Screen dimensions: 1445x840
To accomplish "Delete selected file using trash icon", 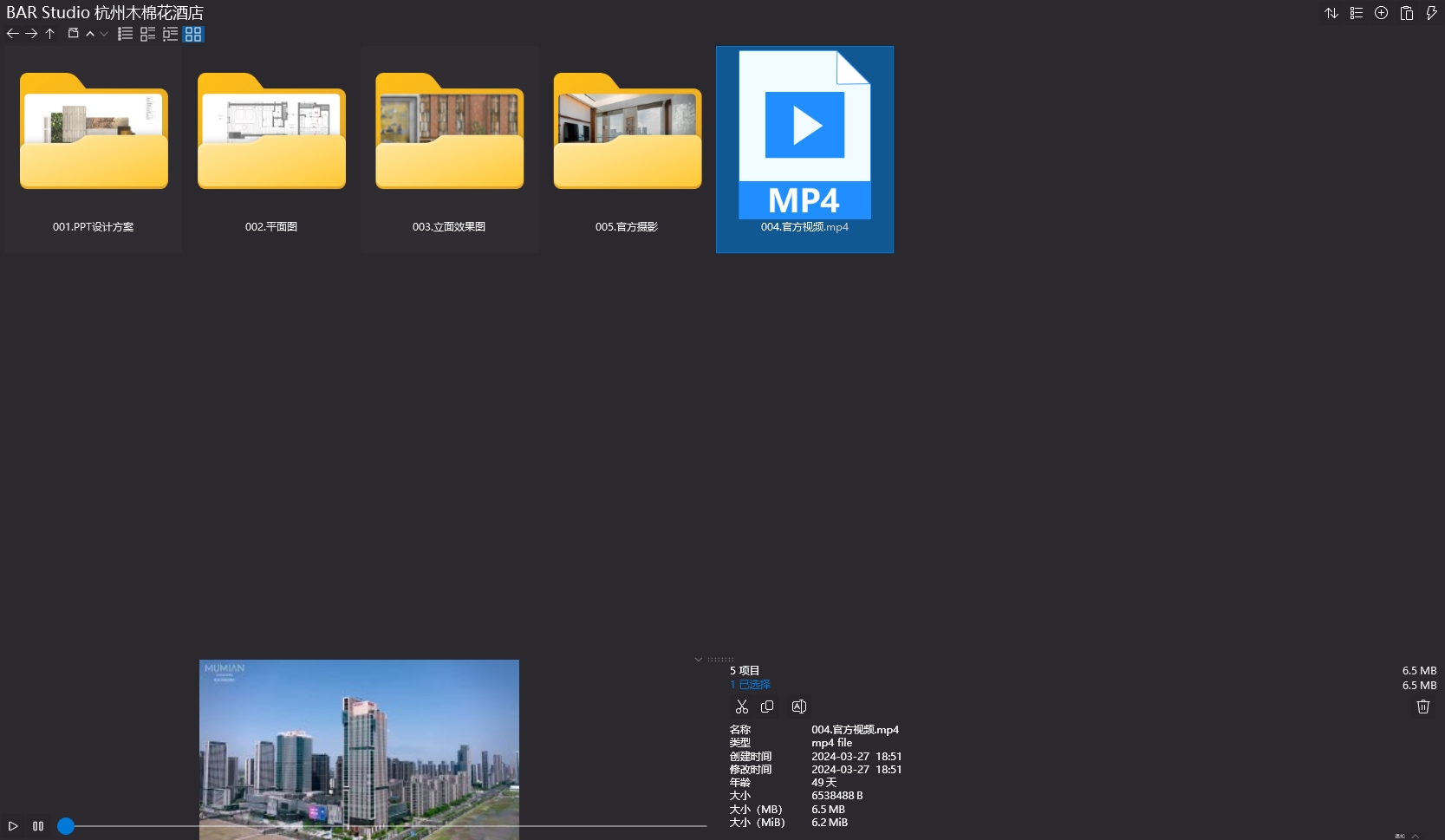I will [x=1422, y=707].
